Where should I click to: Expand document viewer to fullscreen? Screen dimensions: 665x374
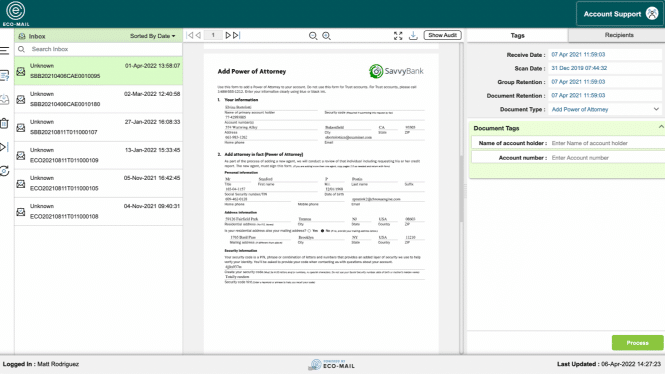click(x=398, y=36)
